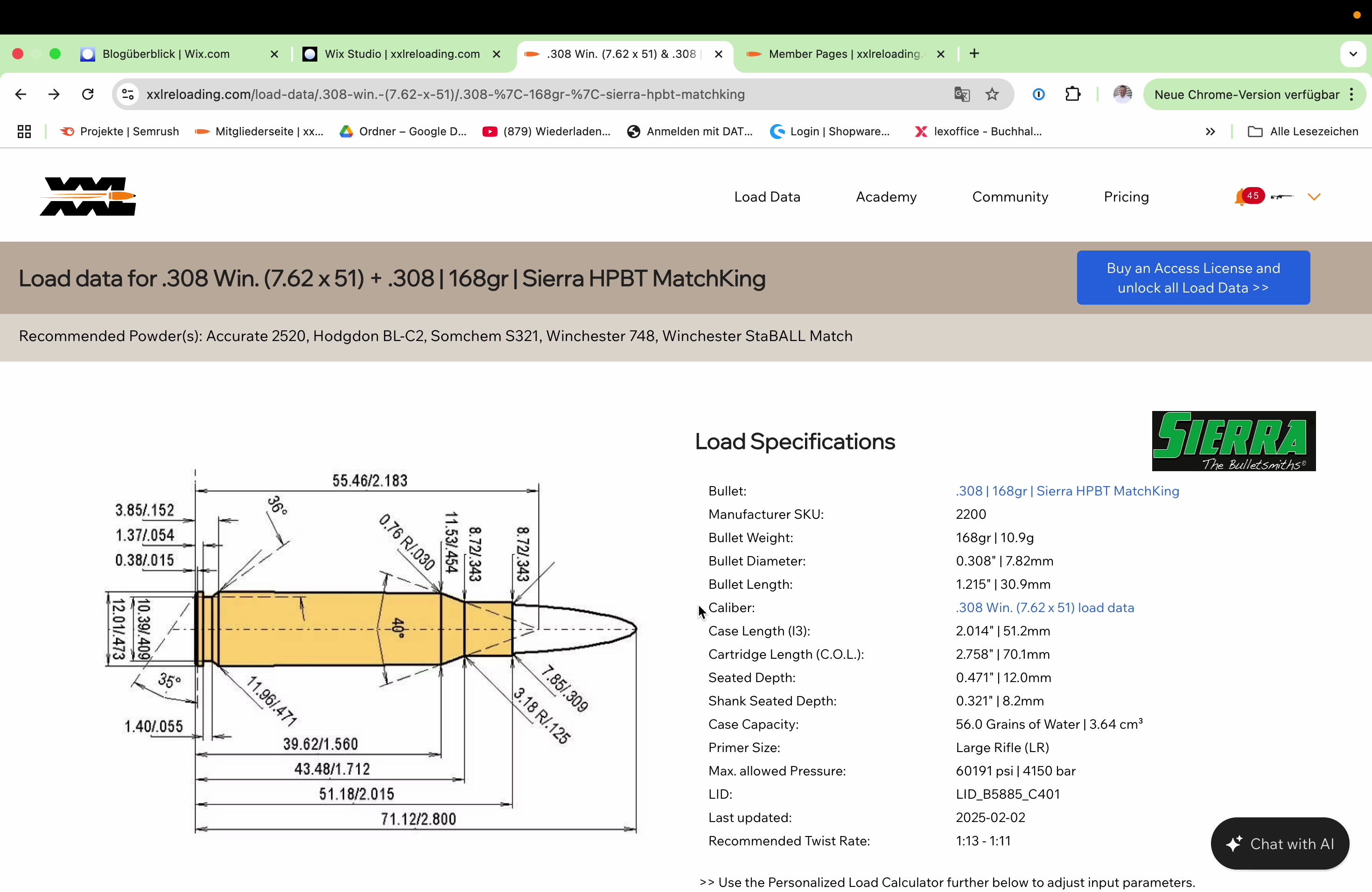Expand the tab search dropdown arrow
The image size is (1372, 892).
pos(1353,54)
